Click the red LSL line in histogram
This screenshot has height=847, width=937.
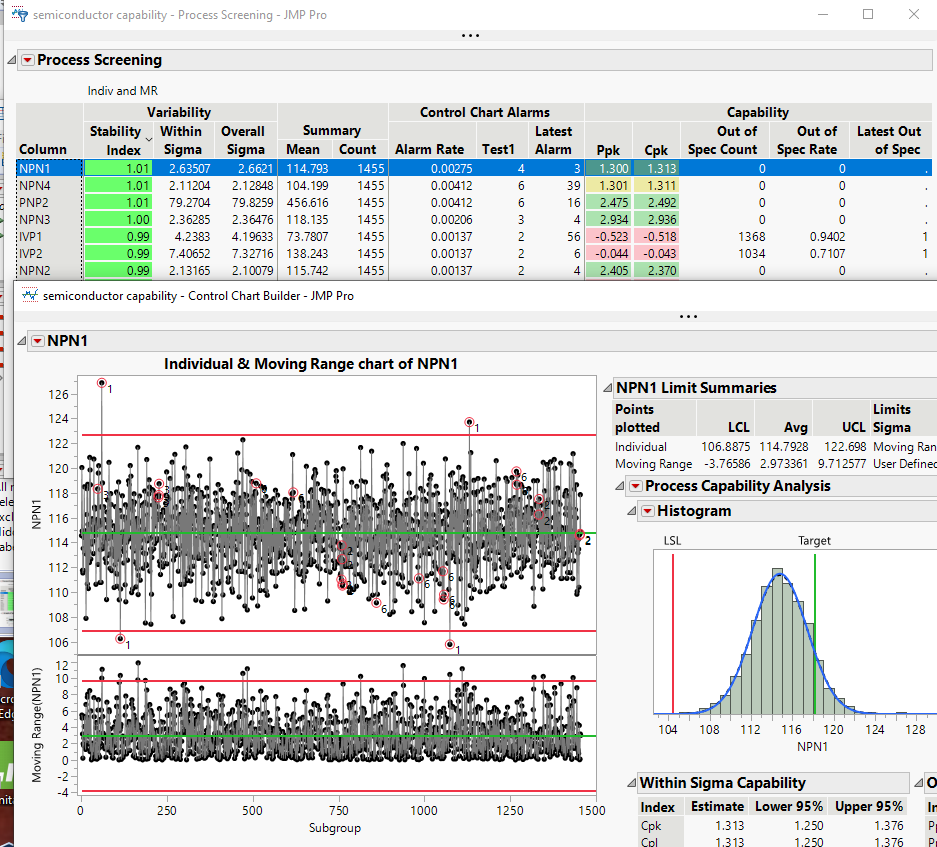tap(673, 630)
